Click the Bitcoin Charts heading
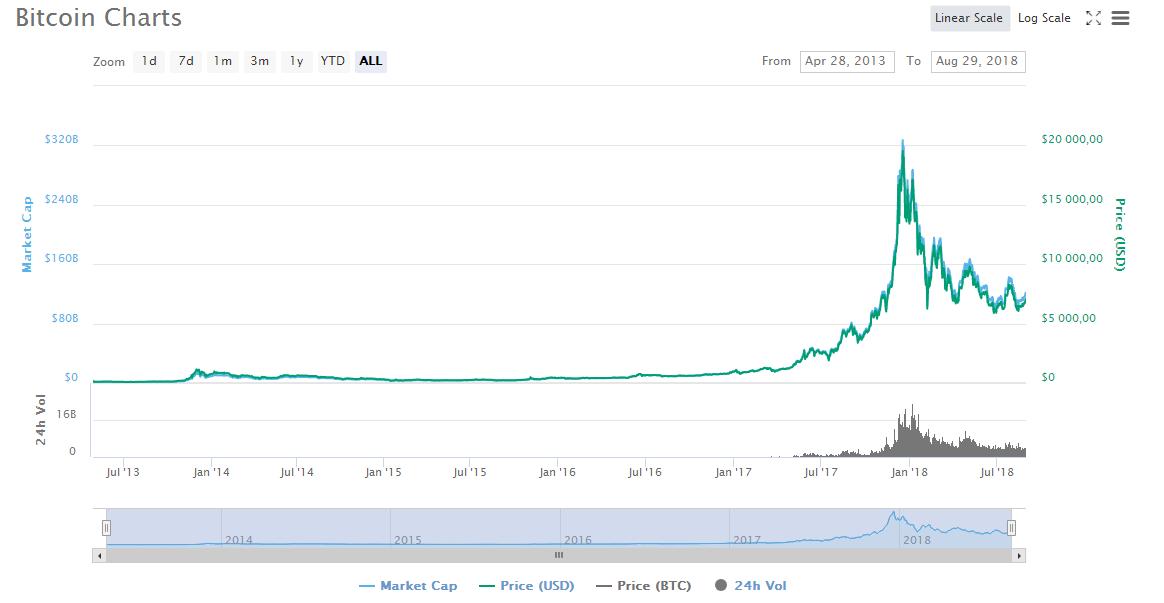Viewport: 1164px width, 603px height. tap(99, 18)
